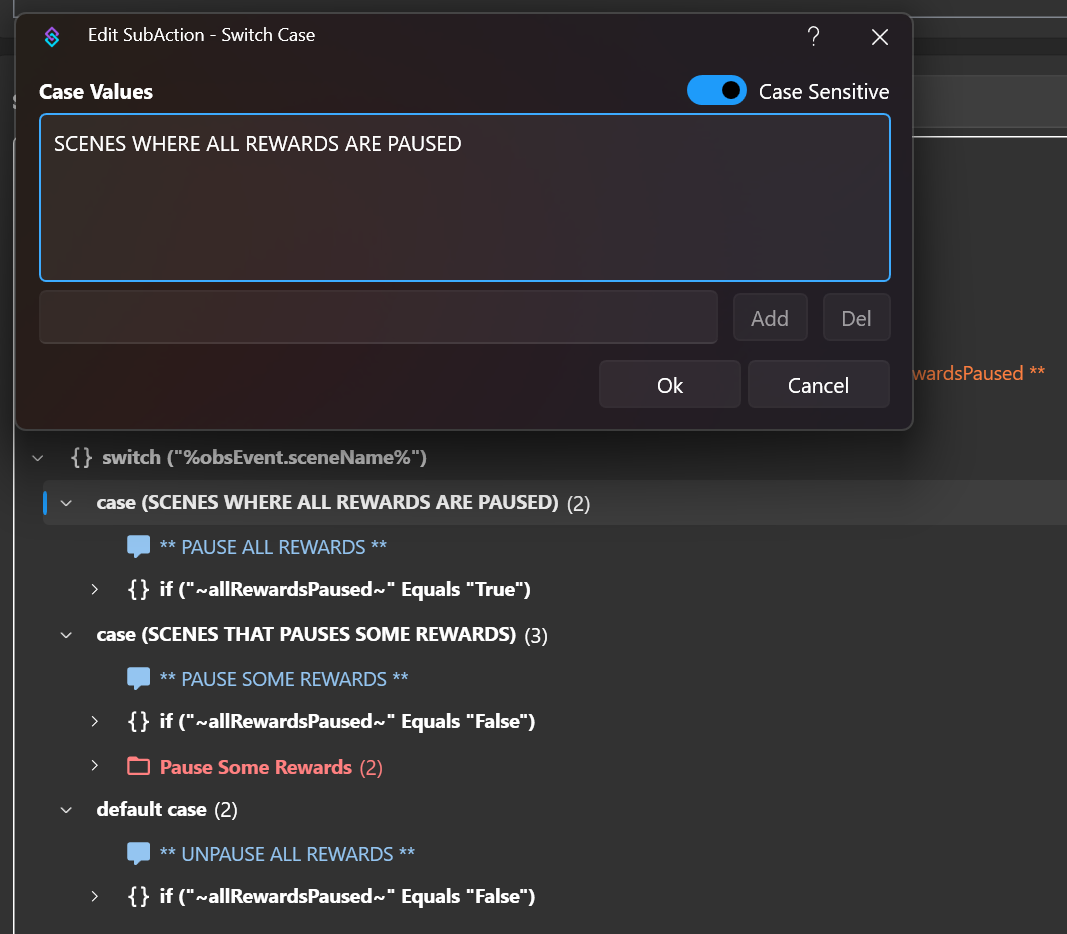Click braces icon of allRewardsPaused Equals True
Image resolution: width=1067 pixels, height=934 pixels.
pos(139,589)
